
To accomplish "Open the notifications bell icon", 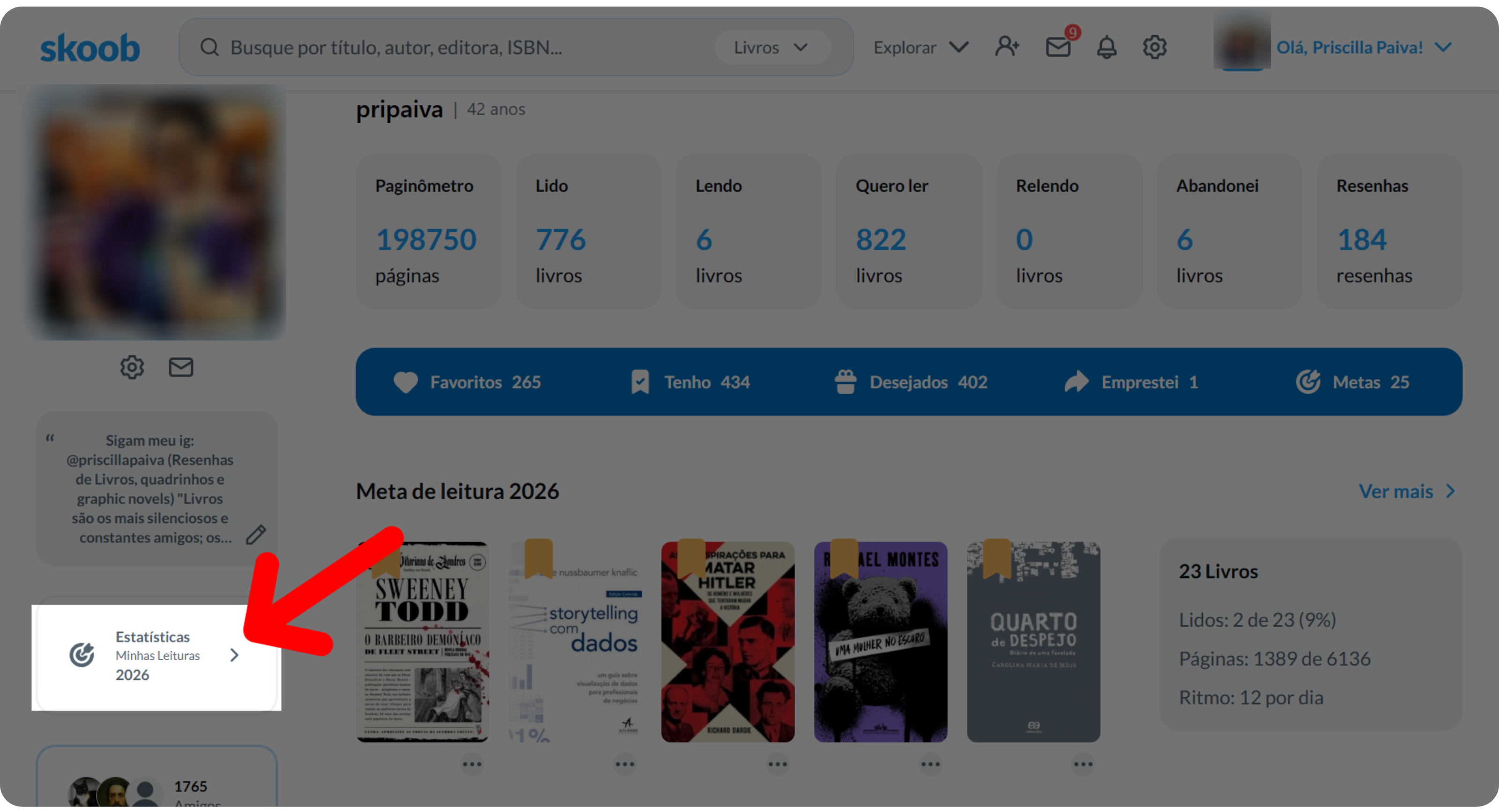I will (x=1106, y=47).
